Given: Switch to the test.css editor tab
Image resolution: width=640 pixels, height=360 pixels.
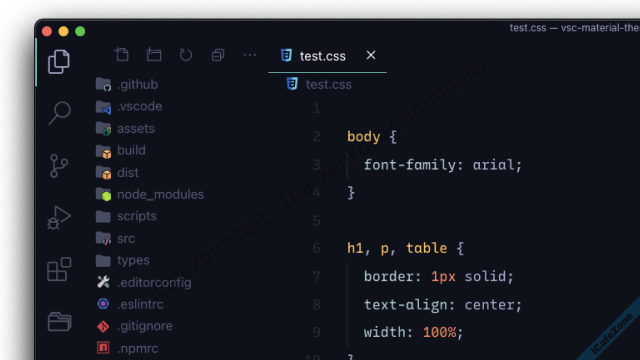Looking at the screenshot, I should tap(327, 56).
